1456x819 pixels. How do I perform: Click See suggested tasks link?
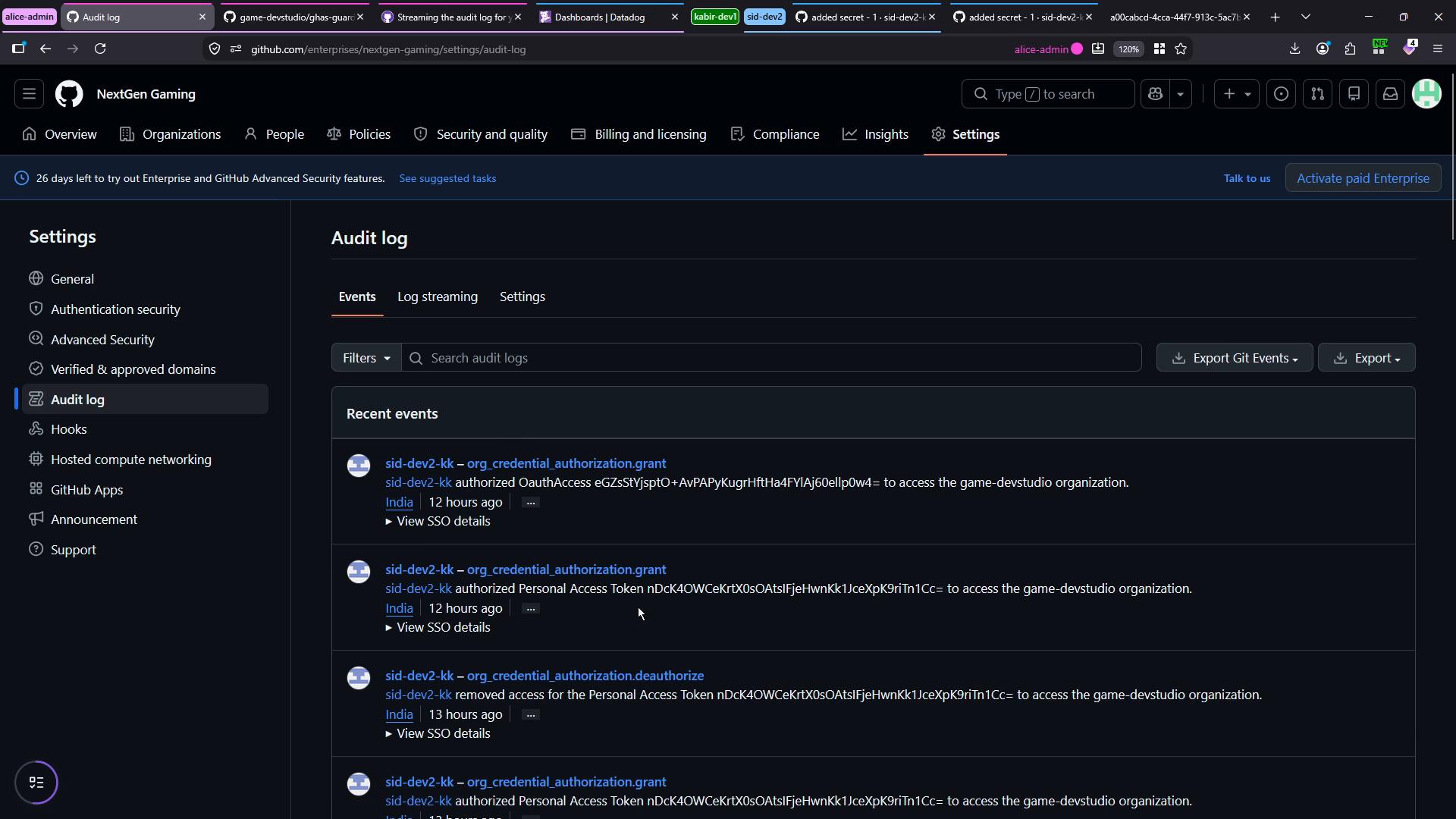coord(447,178)
